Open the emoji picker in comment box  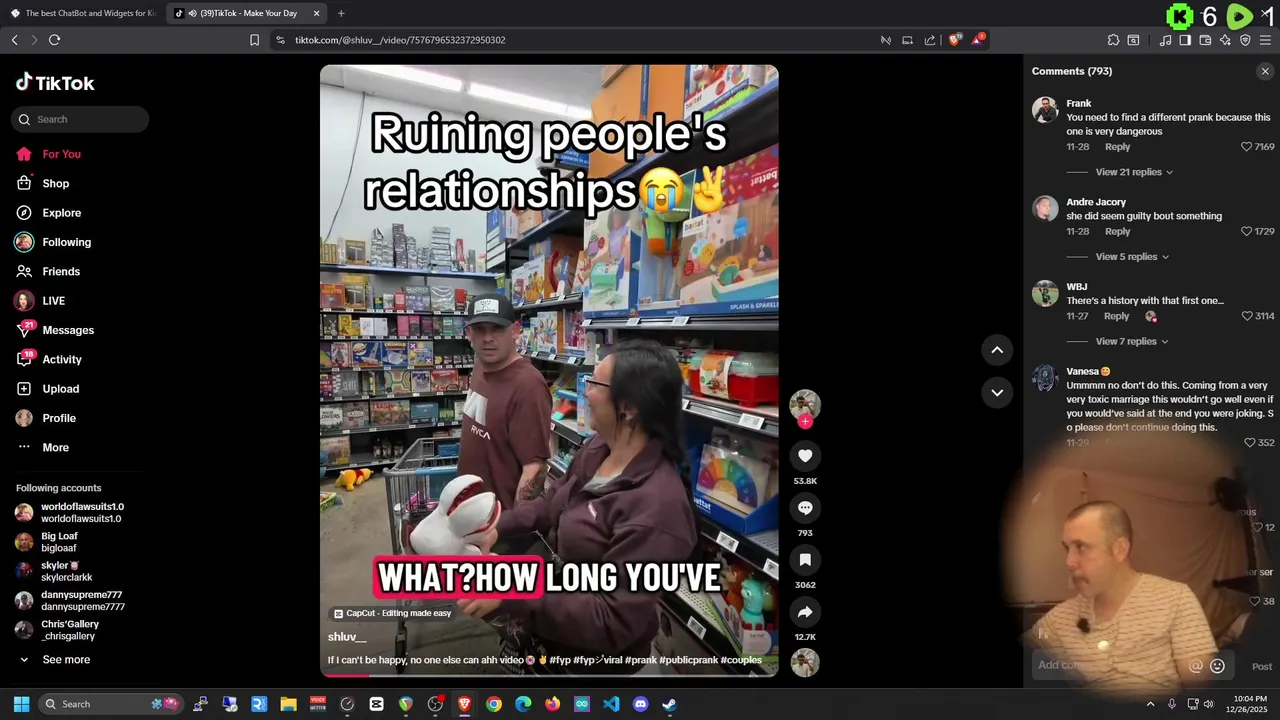1218,666
